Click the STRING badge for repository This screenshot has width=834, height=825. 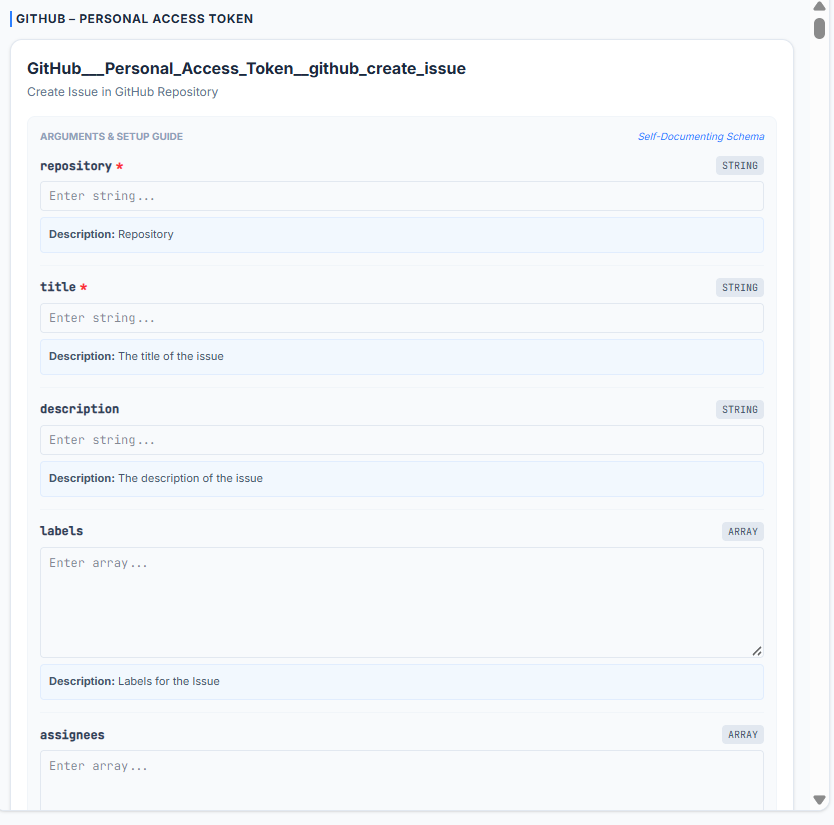pos(739,165)
